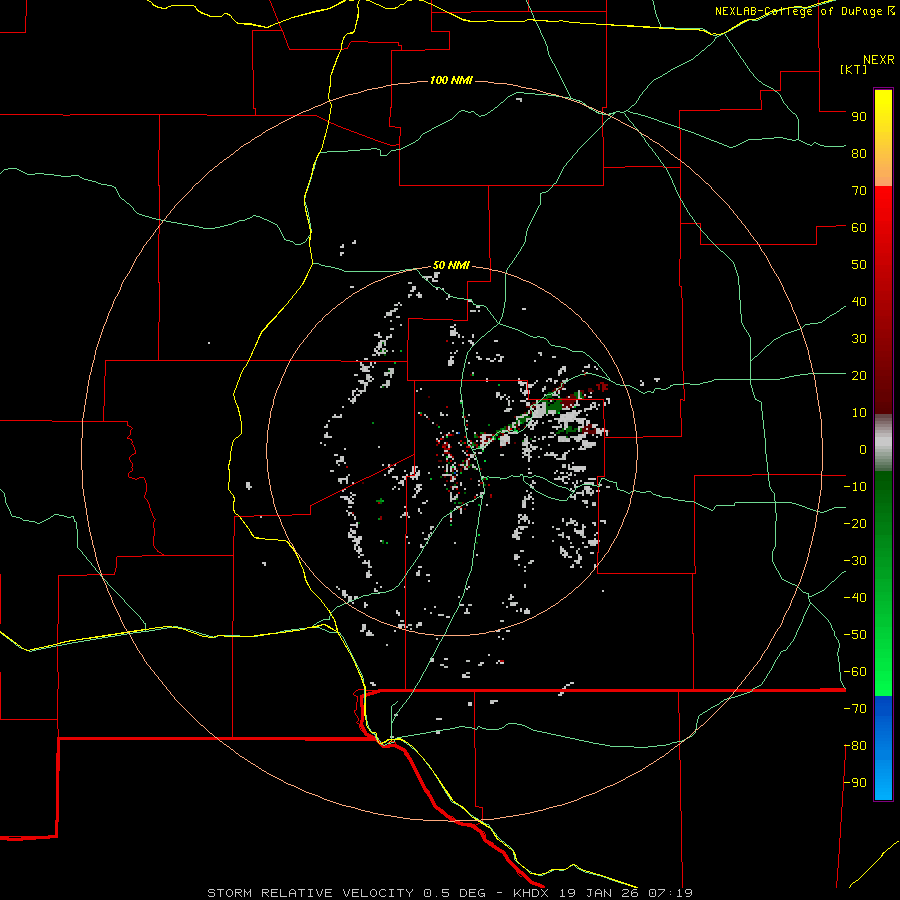900x900 pixels.
Task: Click the [KT] units label
Action: point(854,69)
